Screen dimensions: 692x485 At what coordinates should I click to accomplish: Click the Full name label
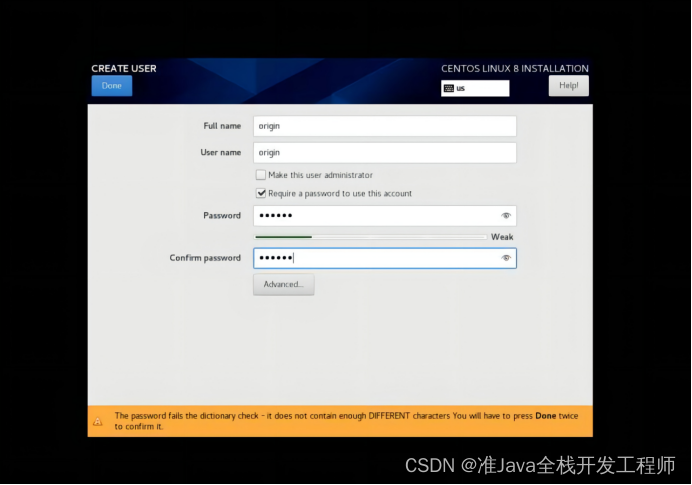[222, 126]
